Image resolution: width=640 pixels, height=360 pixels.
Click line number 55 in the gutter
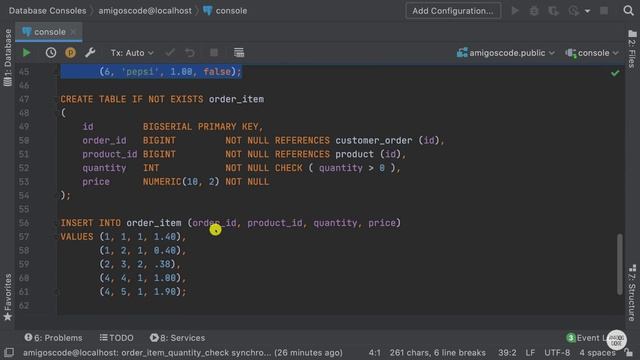click(24, 209)
